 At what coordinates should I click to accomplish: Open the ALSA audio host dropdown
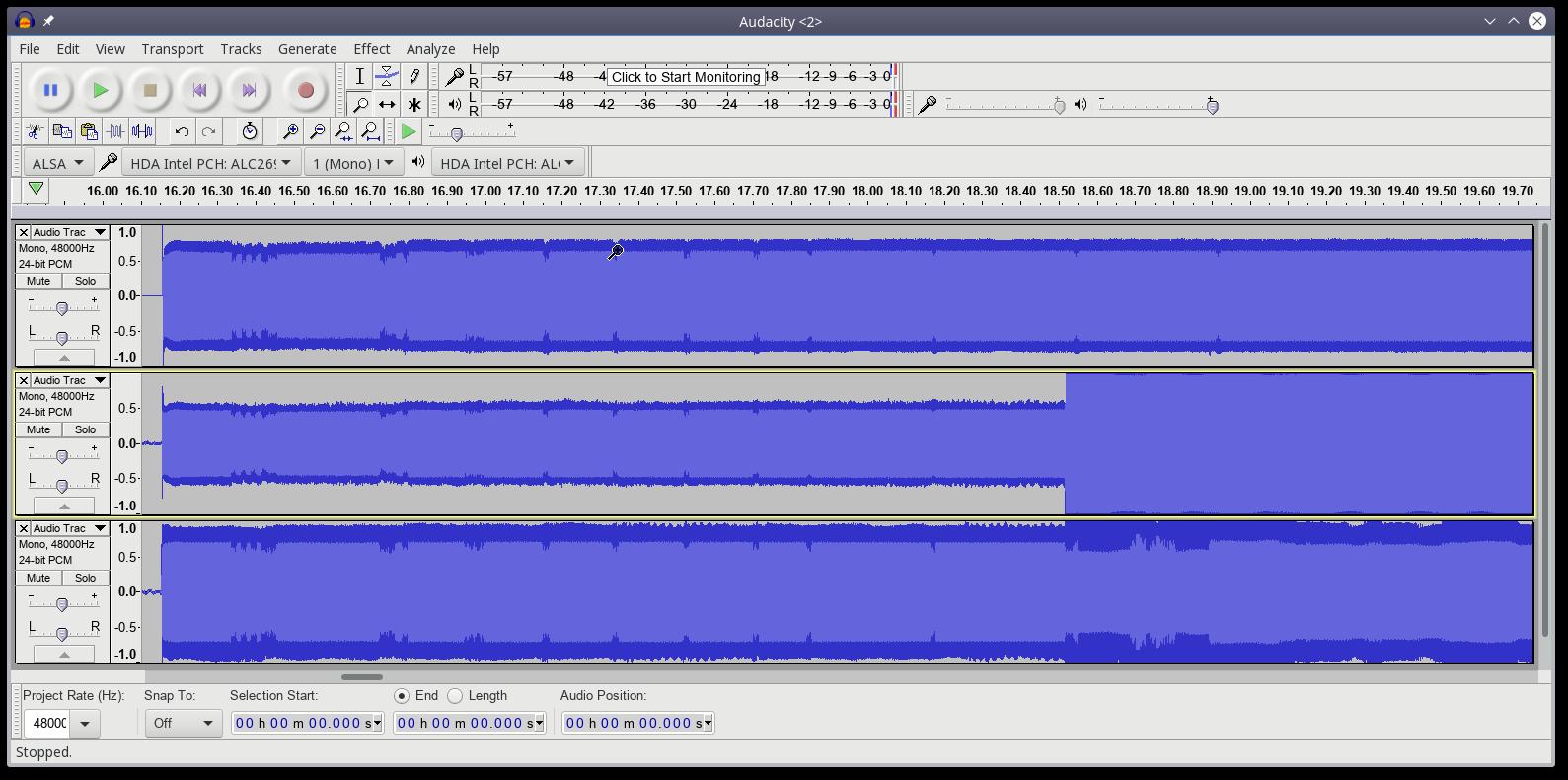tap(57, 163)
